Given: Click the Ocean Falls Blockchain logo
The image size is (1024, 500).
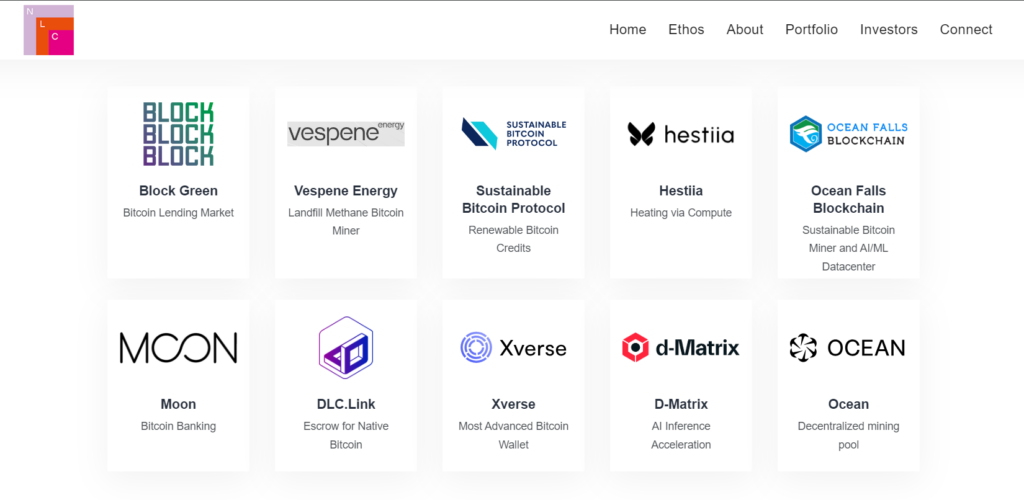Looking at the screenshot, I should click(848, 134).
